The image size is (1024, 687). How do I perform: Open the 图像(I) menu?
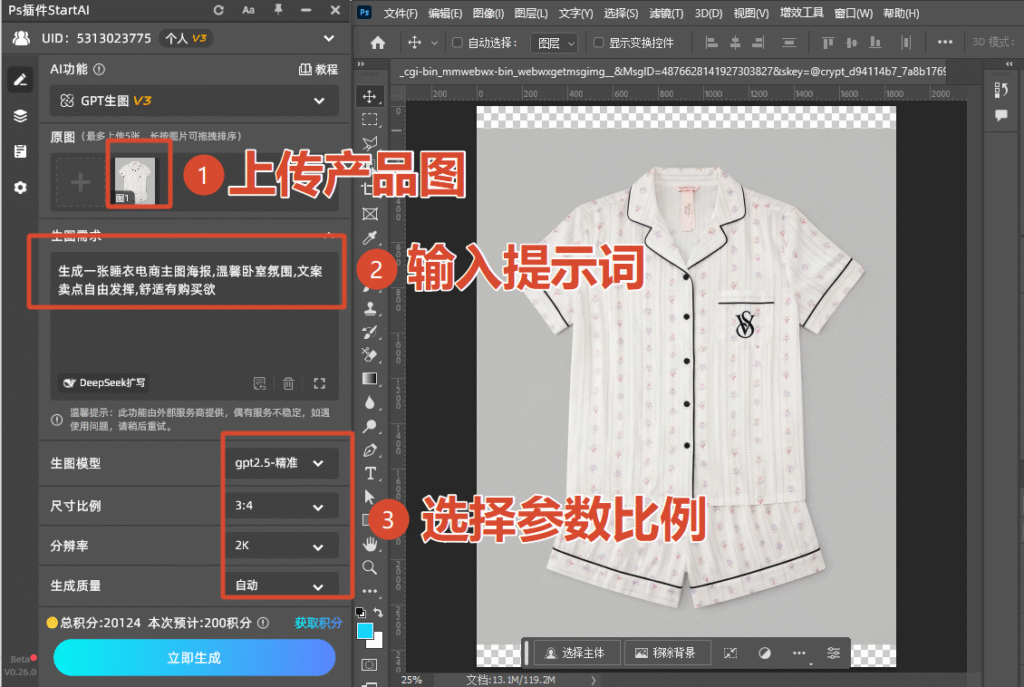(x=488, y=13)
